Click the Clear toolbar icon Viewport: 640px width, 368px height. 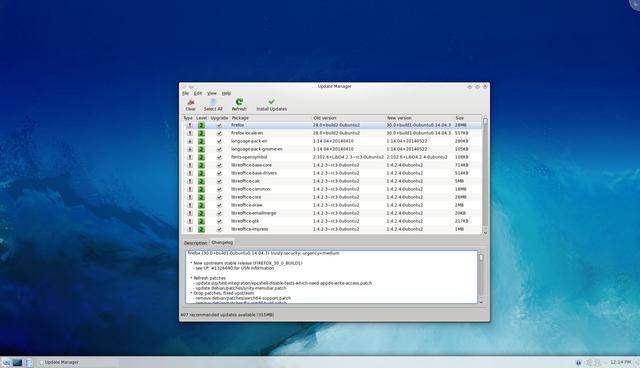click(x=191, y=102)
